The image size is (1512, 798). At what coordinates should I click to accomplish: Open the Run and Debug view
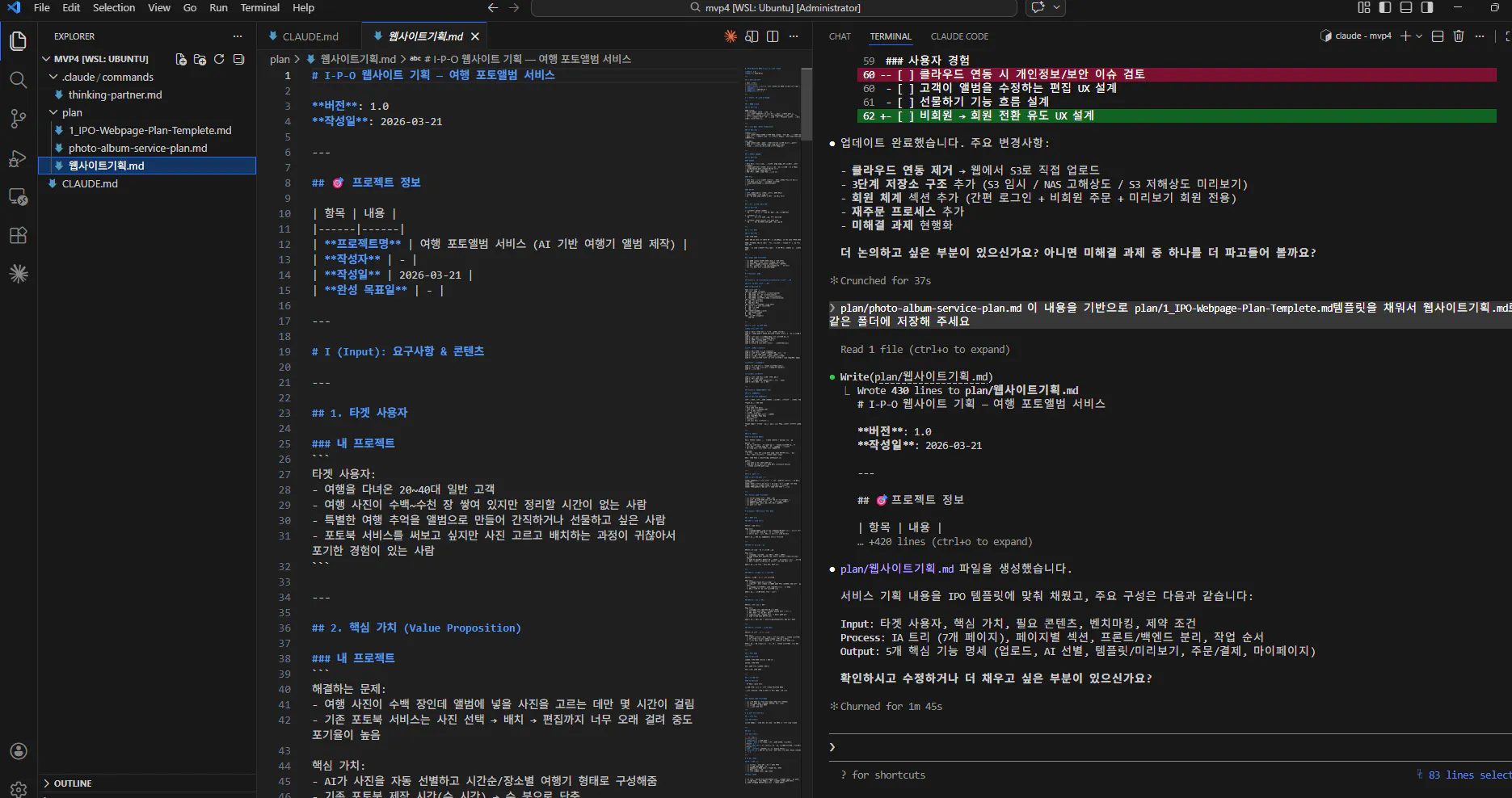(19, 158)
